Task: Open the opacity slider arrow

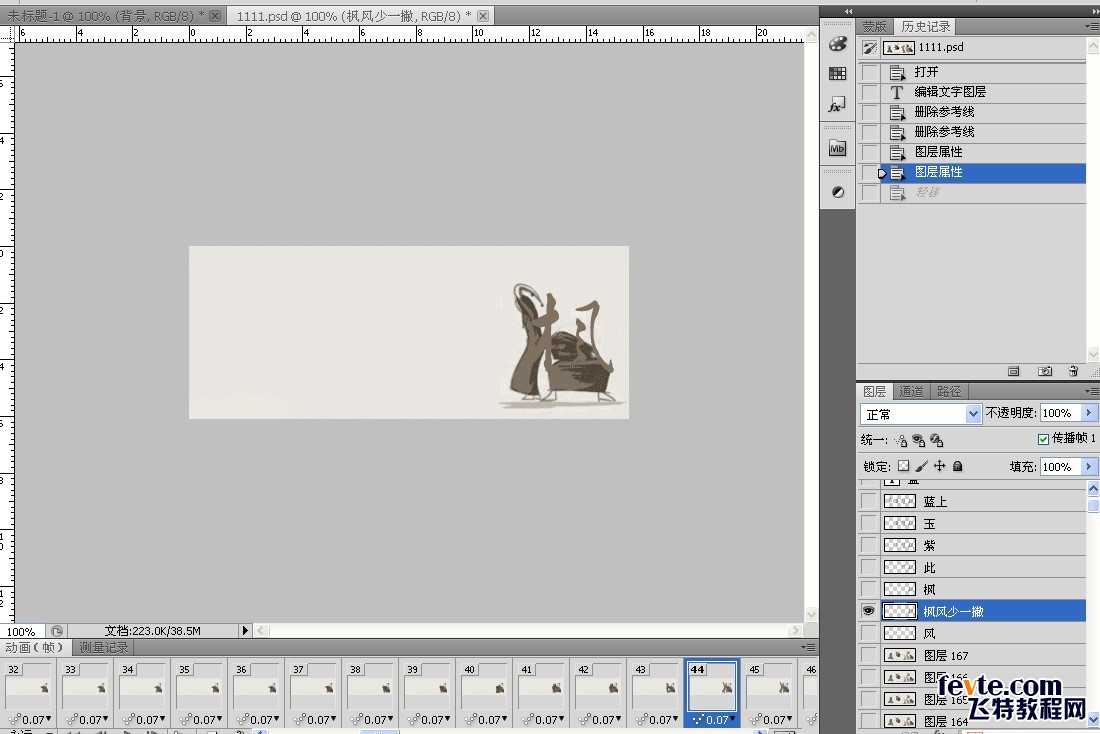Action: point(1089,413)
